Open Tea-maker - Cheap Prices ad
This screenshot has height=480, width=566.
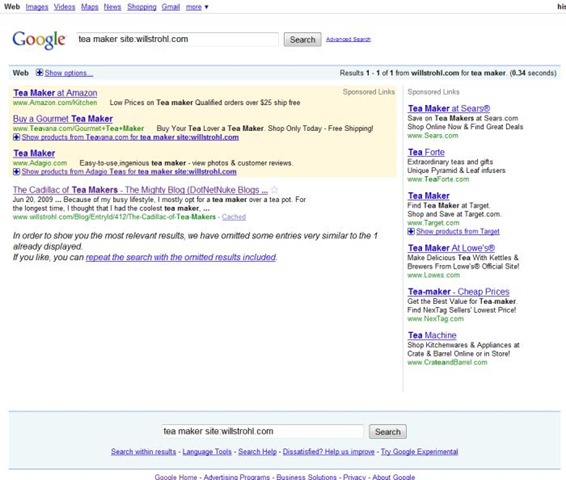(x=458, y=292)
